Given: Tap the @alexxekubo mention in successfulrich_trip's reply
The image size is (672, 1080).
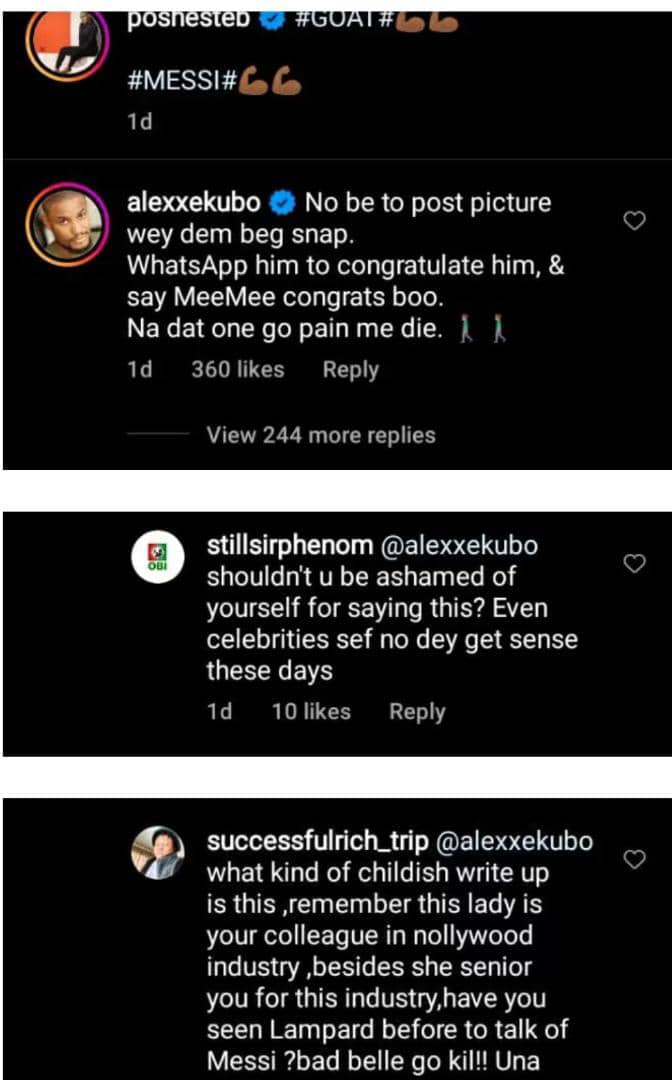Looking at the screenshot, I should pos(514,841).
